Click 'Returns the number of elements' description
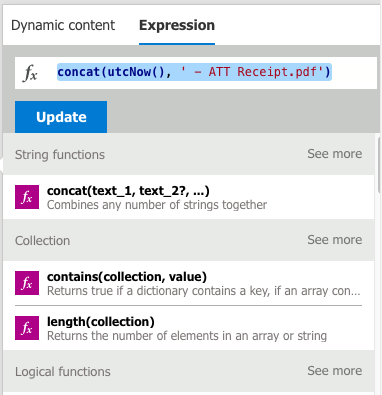382x395 pixels. click(187, 336)
